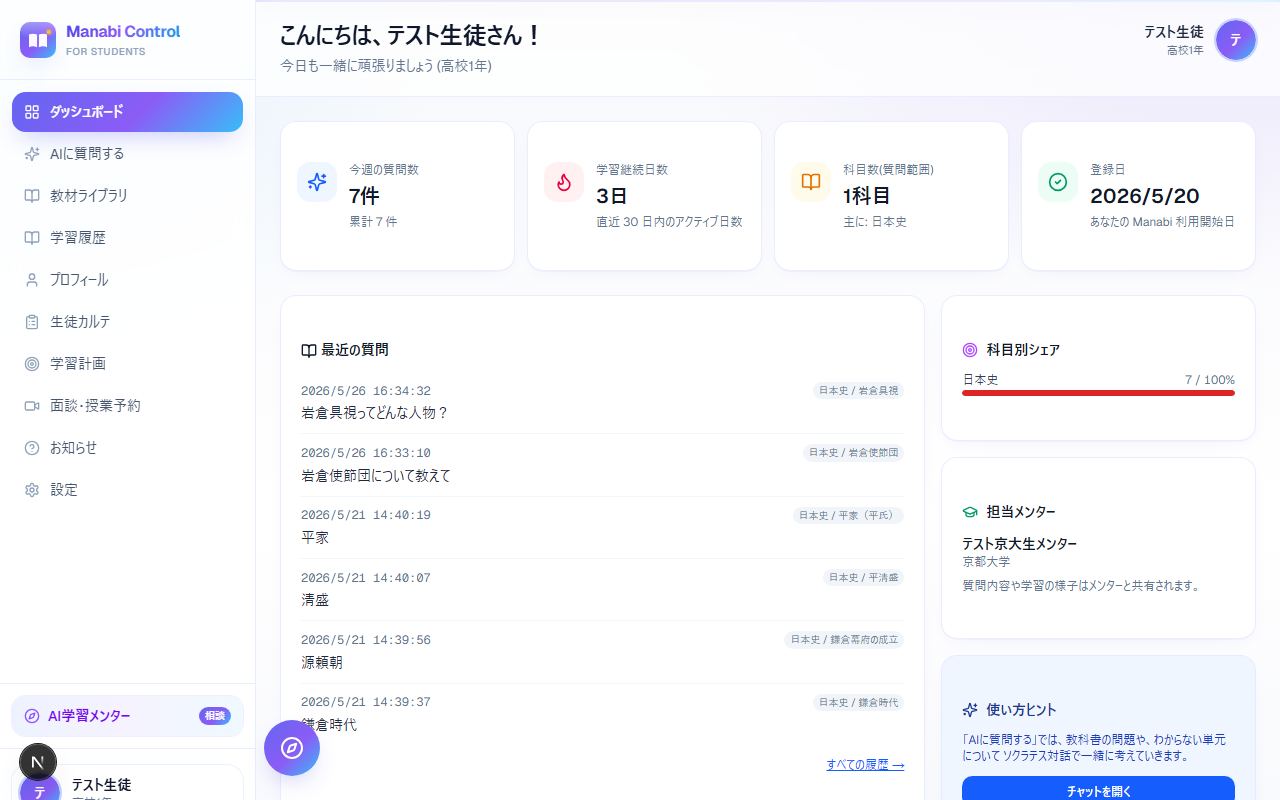Open the question 清盛
The image size is (1280, 800).
315,601
